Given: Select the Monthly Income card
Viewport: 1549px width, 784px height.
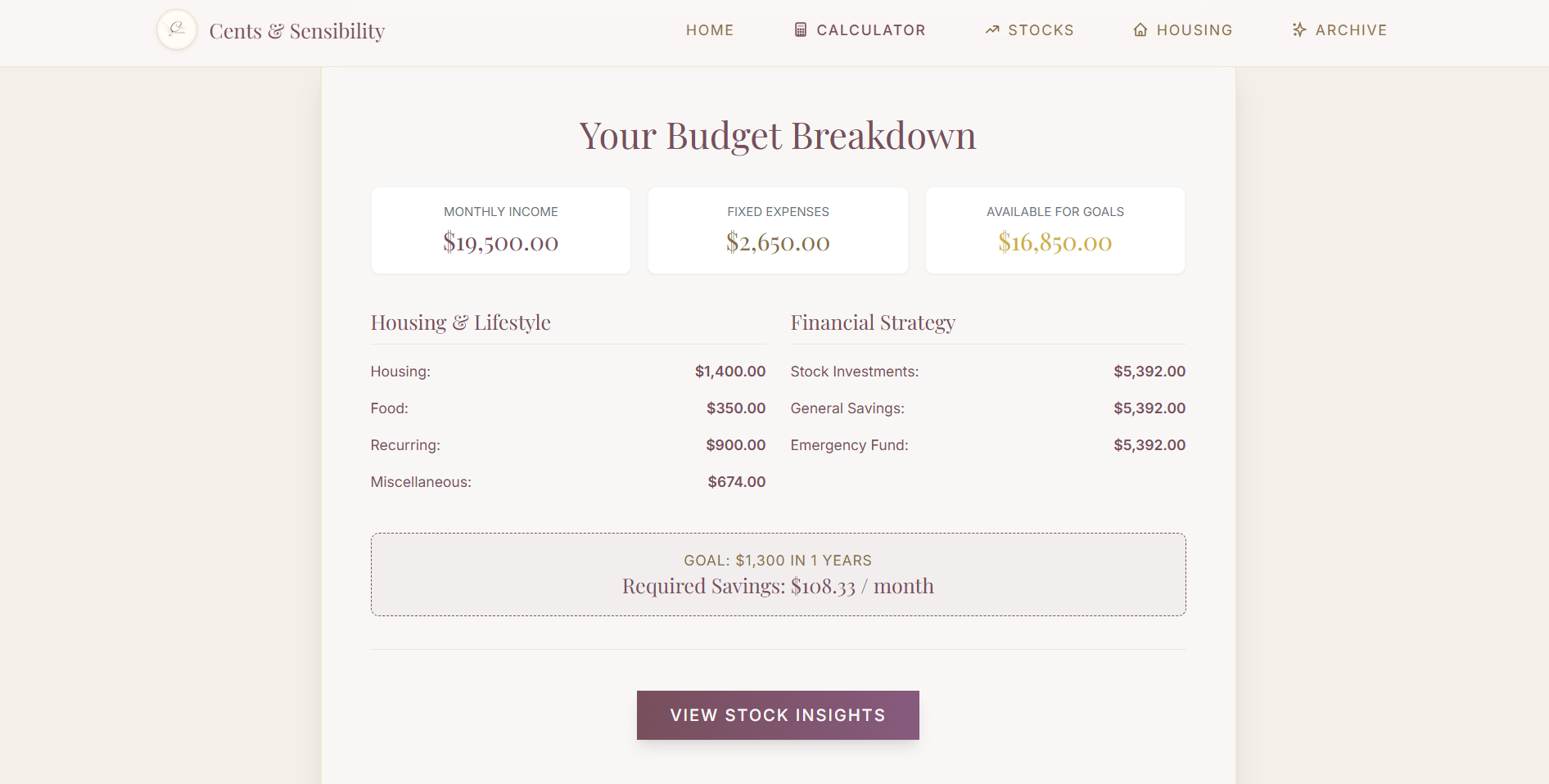Looking at the screenshot, I should click(500, 230).
